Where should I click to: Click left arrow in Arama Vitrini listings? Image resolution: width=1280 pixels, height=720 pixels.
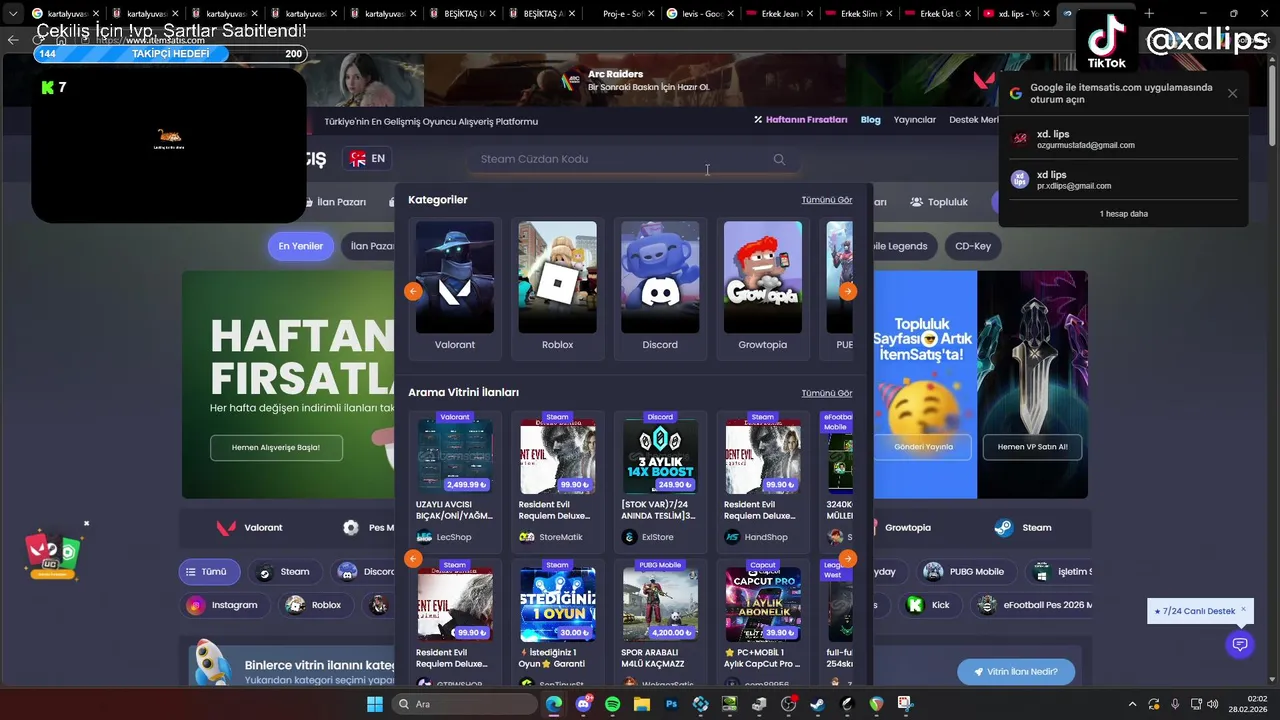[413, 559]
